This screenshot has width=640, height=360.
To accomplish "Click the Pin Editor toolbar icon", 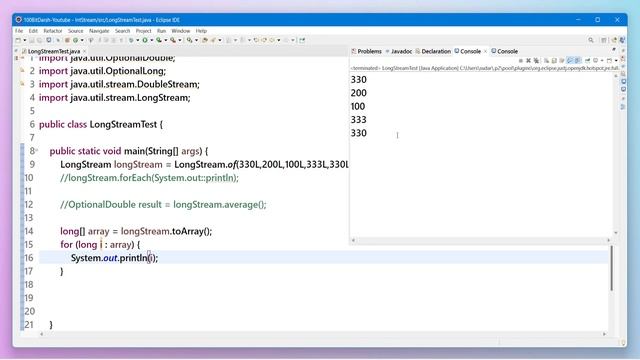I will [302, 40].
